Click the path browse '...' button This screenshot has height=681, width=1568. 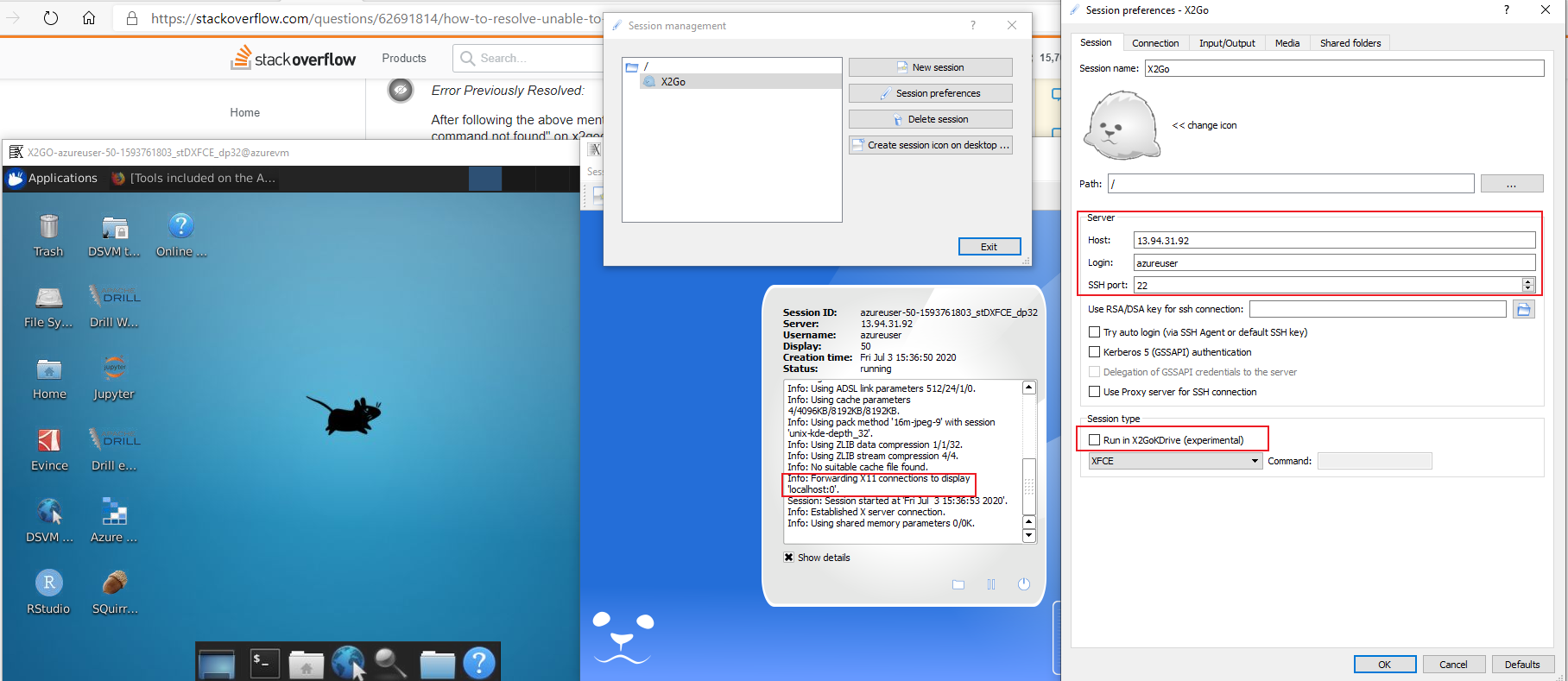click(x=1512, y=184)
